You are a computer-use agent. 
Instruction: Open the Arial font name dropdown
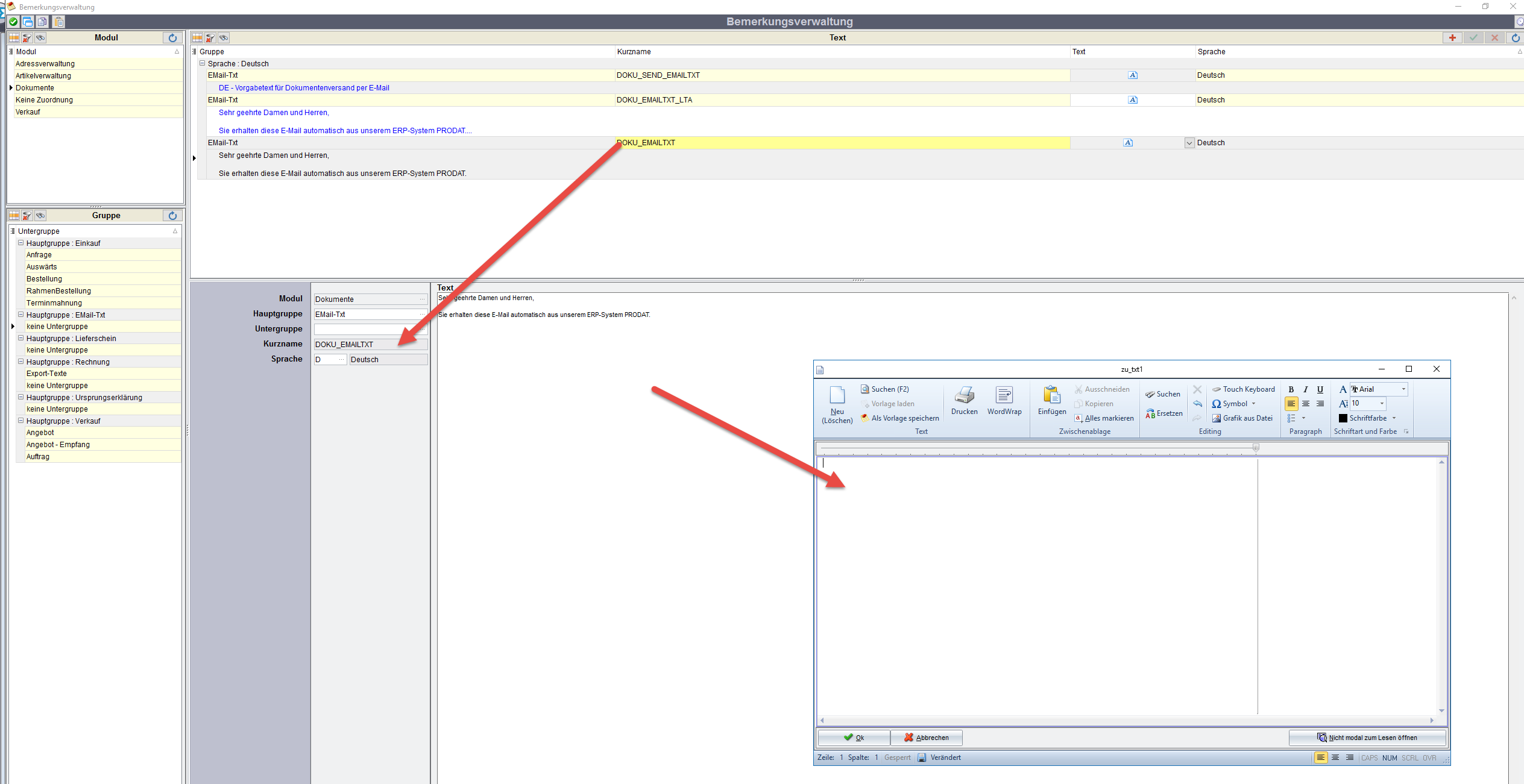pos(1403,389)
